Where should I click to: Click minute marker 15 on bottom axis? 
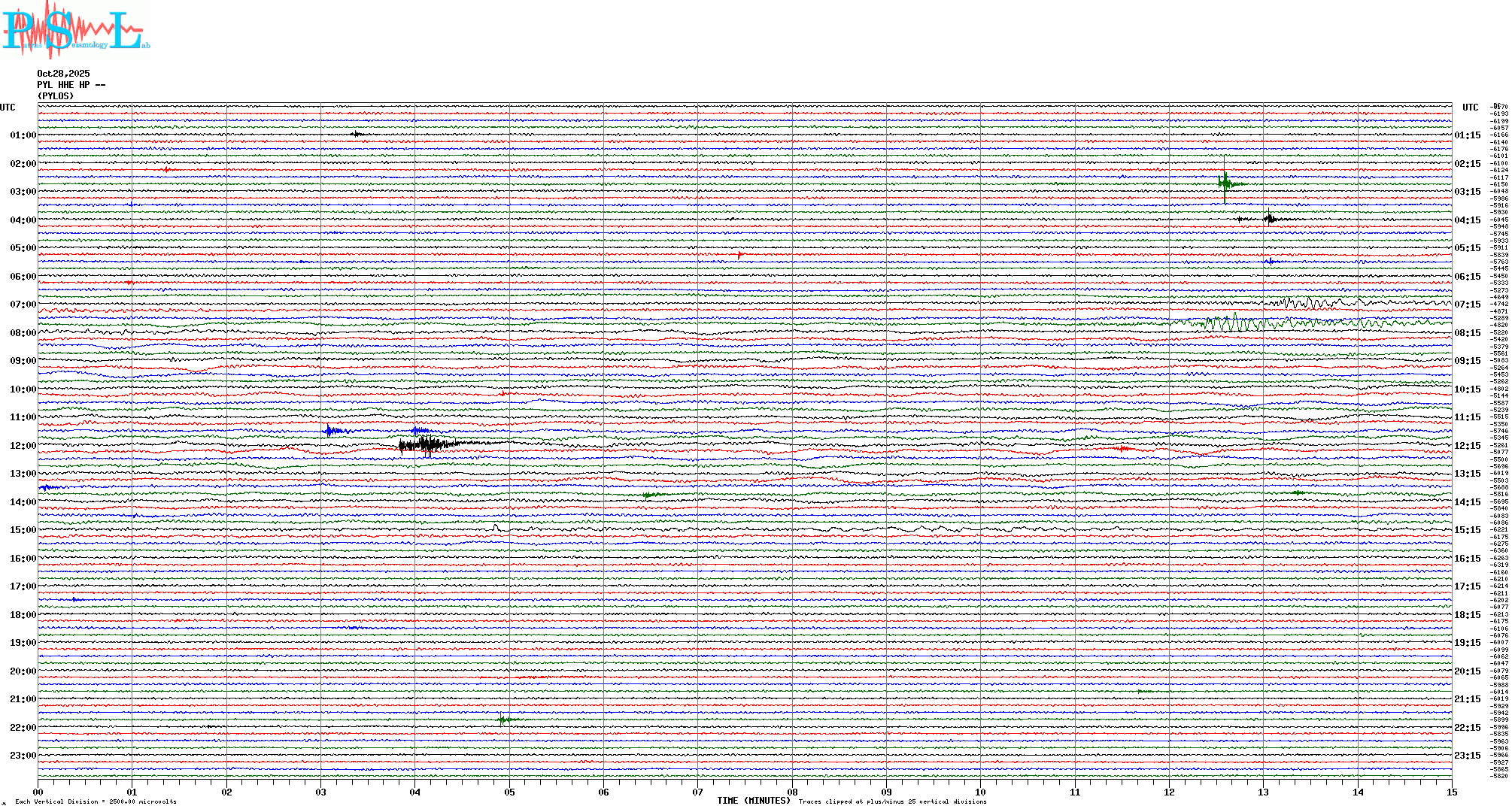point(1451,792)
